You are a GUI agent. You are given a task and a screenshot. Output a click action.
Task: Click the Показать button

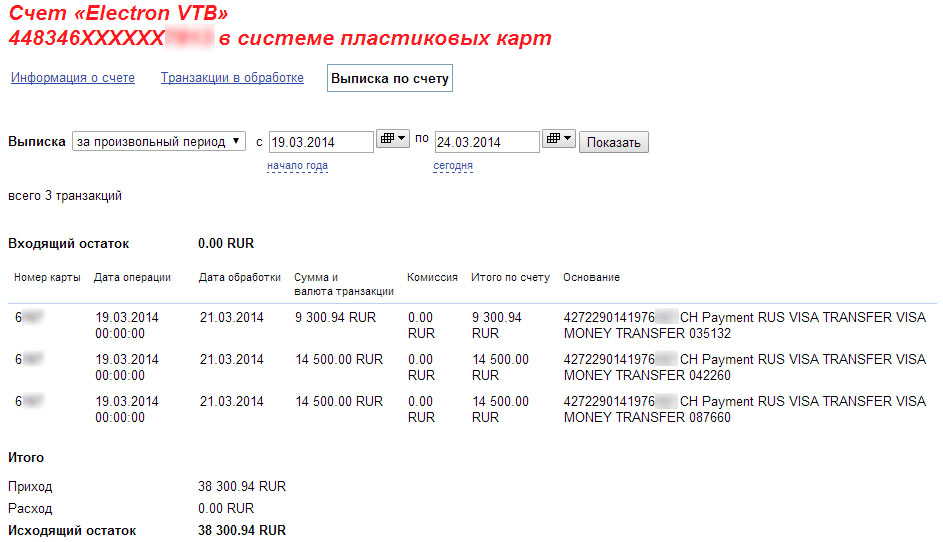[613, 142]
